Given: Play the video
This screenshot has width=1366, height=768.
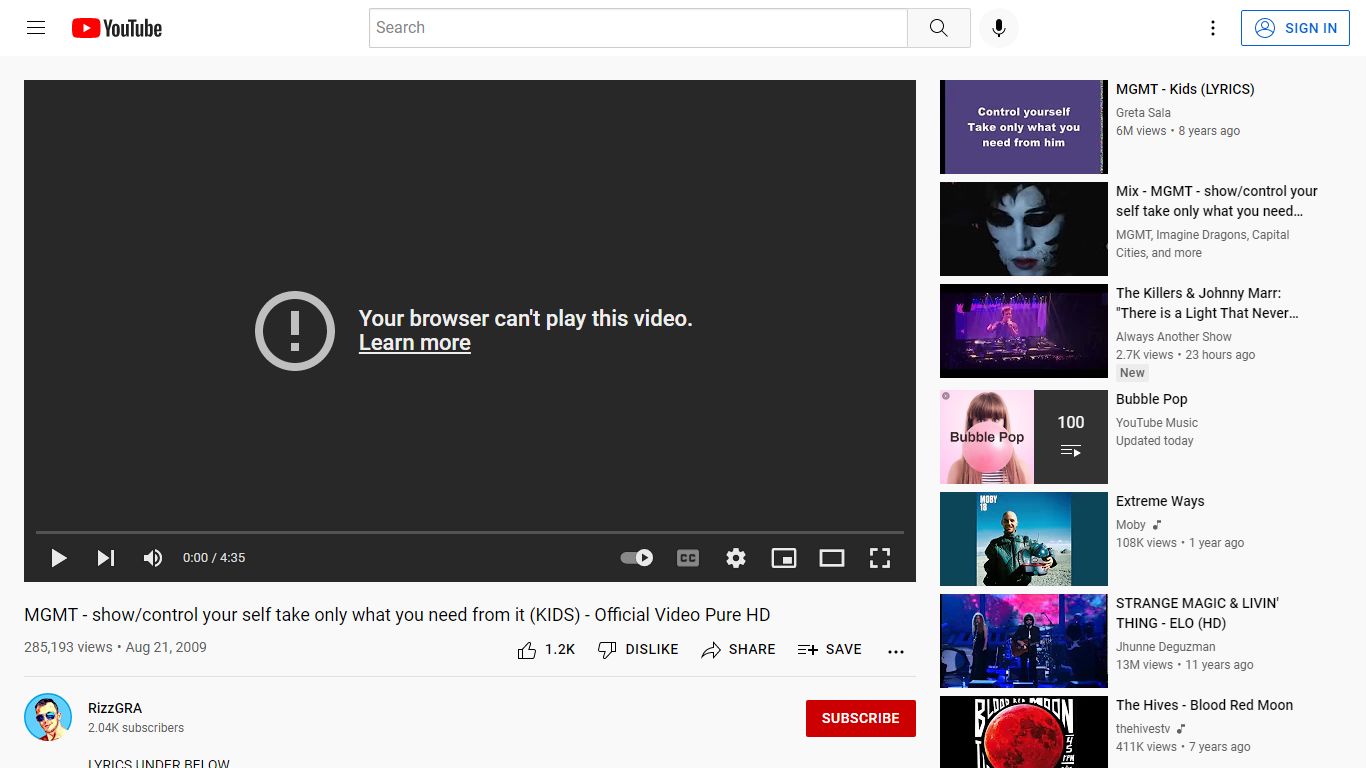Looking at the screenshot, I should (x=59, y=558).
